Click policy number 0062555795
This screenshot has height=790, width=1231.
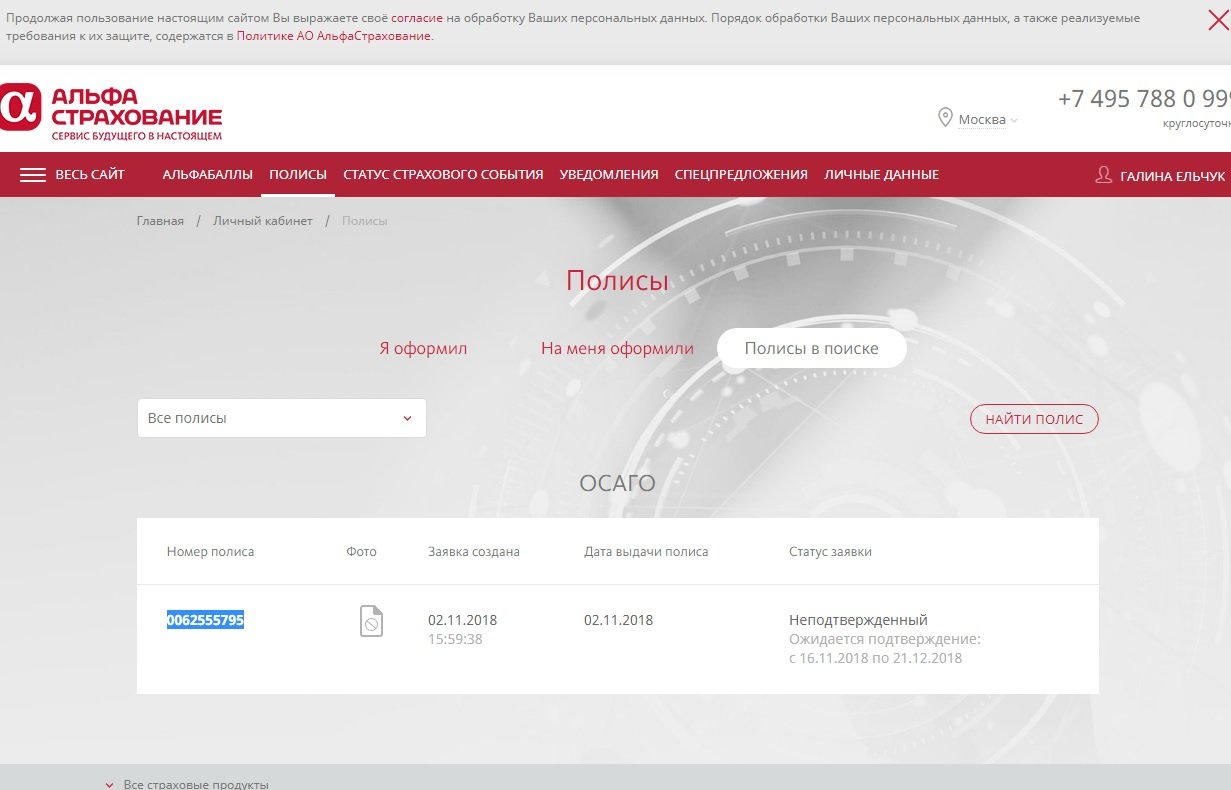point(205,620)
